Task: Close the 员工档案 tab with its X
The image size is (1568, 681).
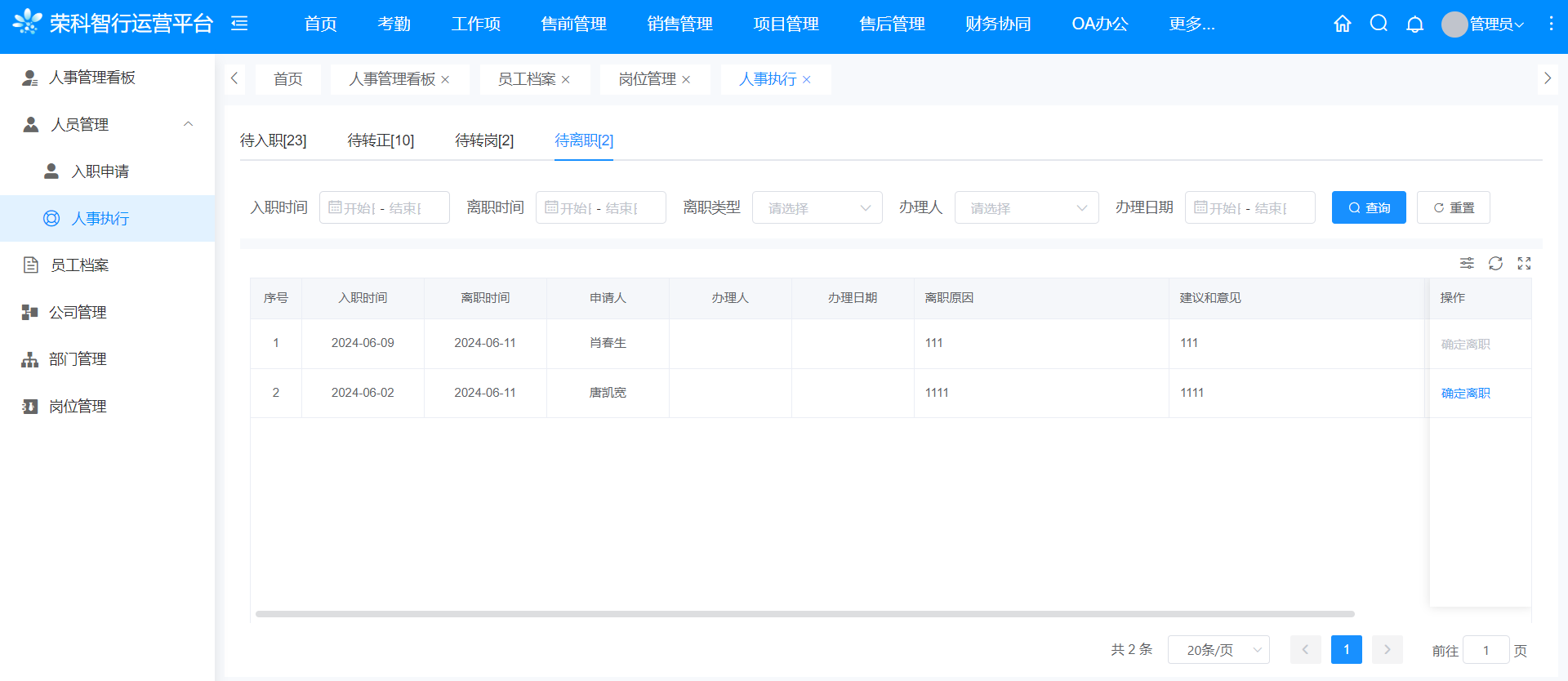Action: pos(565,79)
